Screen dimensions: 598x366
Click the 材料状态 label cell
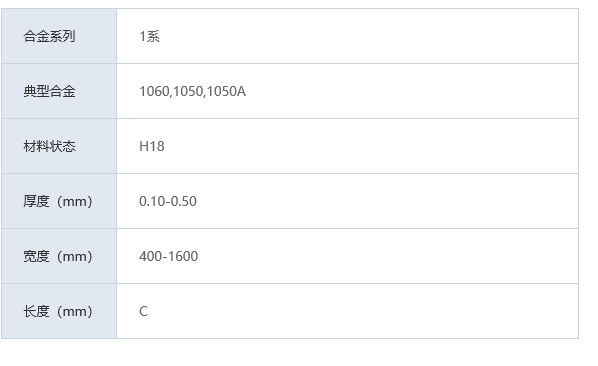(59, 146)
